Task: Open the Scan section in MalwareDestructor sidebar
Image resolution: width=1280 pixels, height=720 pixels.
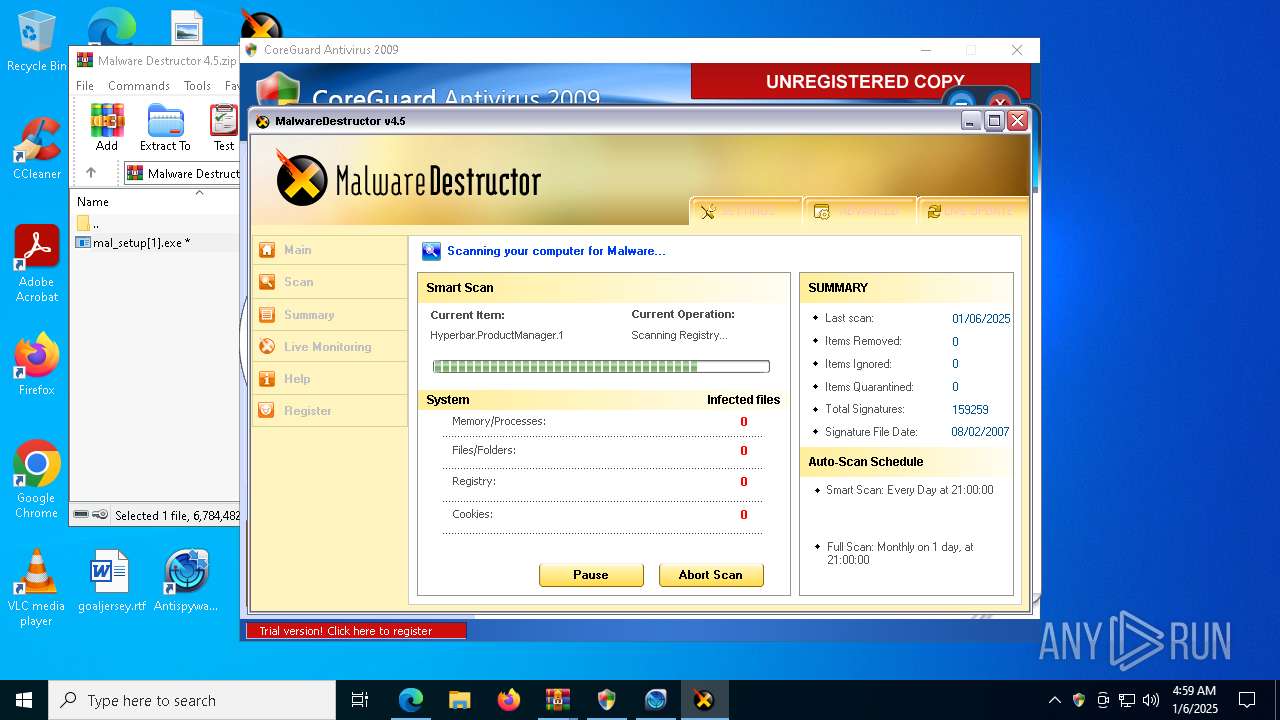Action: tap(329, 282)
